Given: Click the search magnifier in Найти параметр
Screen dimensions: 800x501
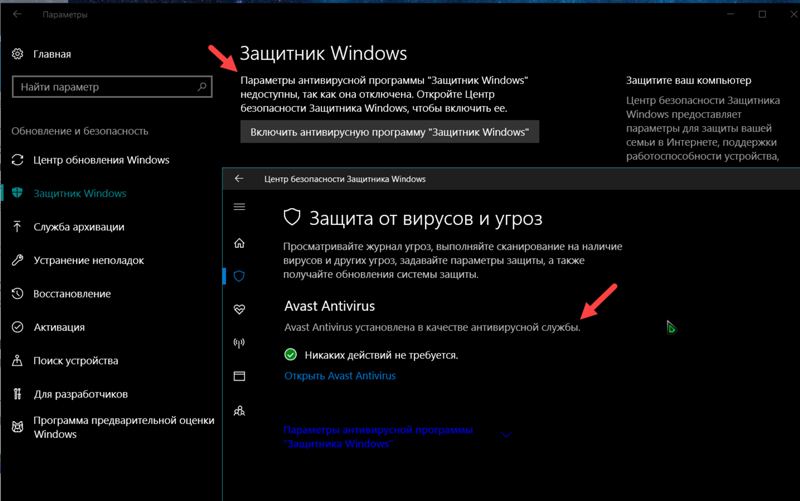Looking at the screenshot, I should pos(202,86).
